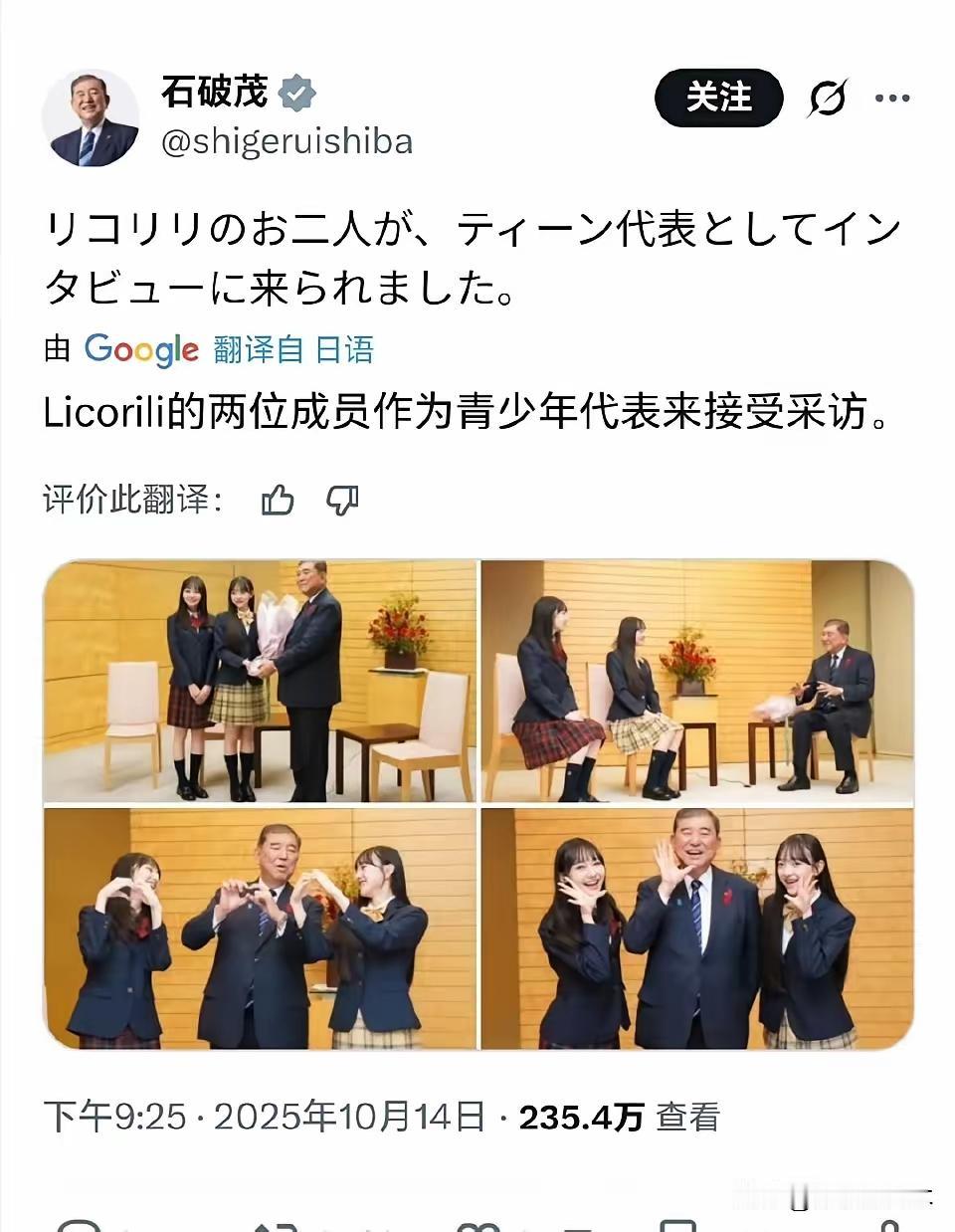Viewport: 955px width, 1232px height.
Task: Open the top-left bouquet photo
Action: (260, 681)
